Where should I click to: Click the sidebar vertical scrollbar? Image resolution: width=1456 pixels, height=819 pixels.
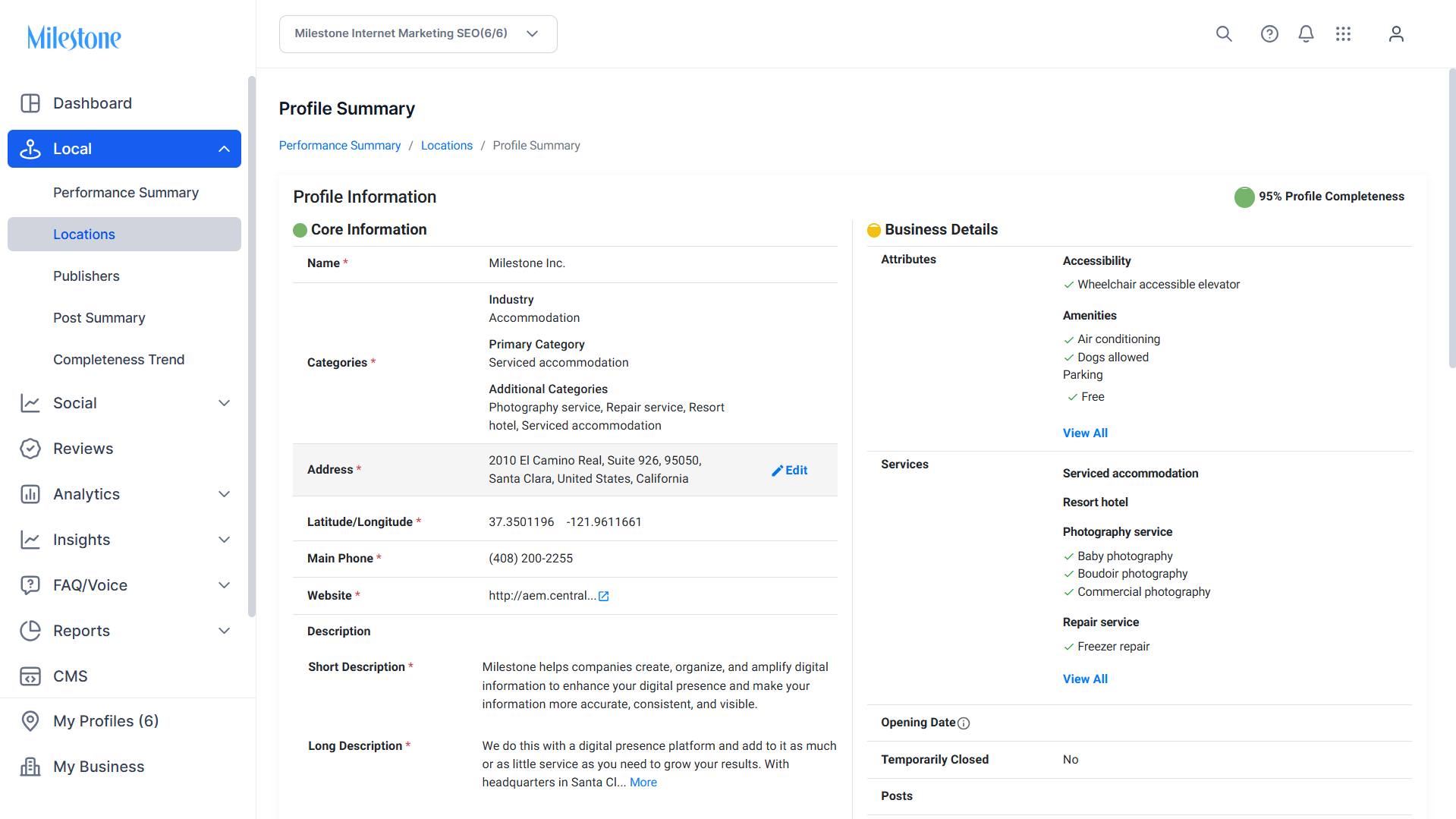click(252, 346)
